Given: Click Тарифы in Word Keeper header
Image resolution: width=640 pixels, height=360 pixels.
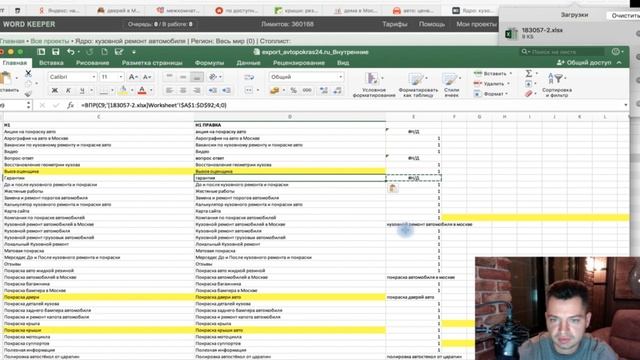Looking at the screenshot, I should [x=395, y=24].
